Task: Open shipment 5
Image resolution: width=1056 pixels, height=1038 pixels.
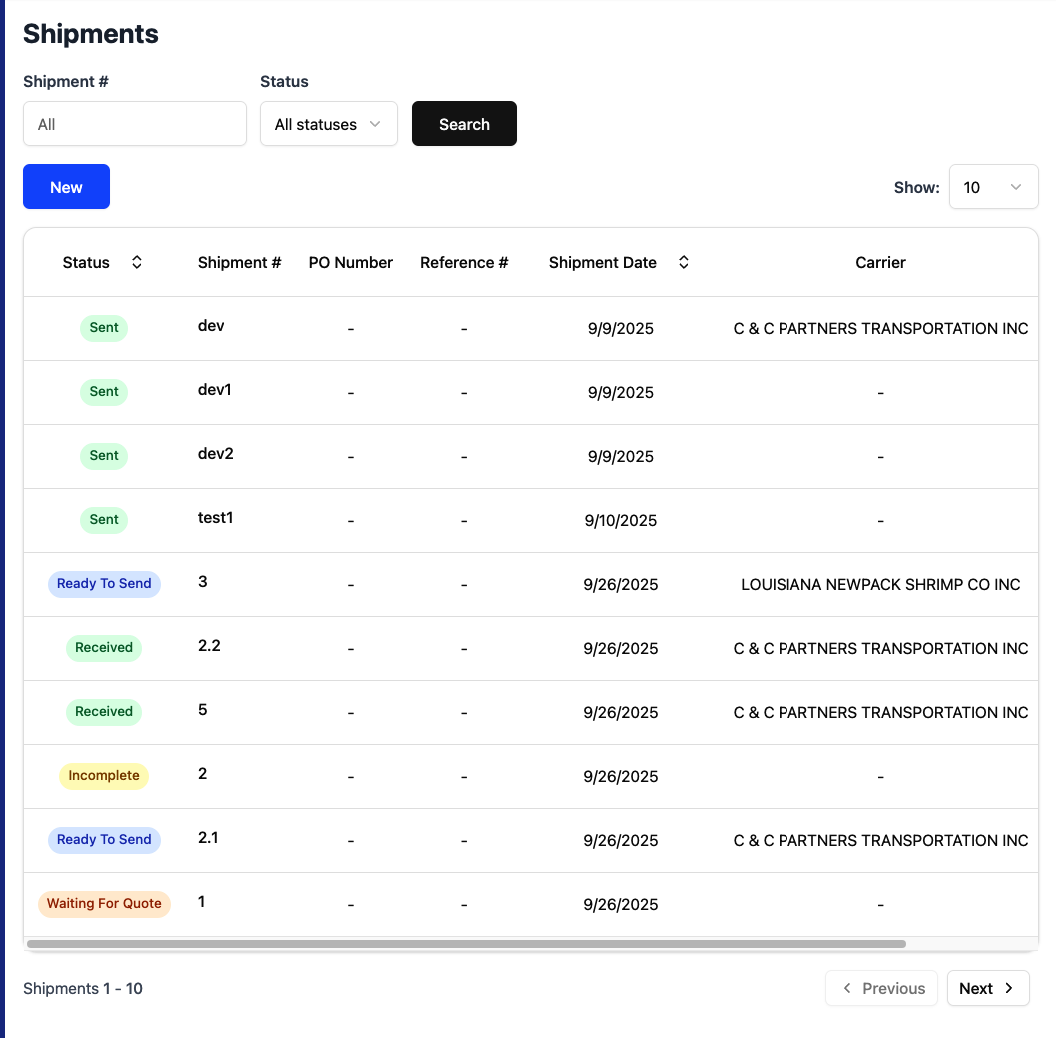Action: (203, 710)
